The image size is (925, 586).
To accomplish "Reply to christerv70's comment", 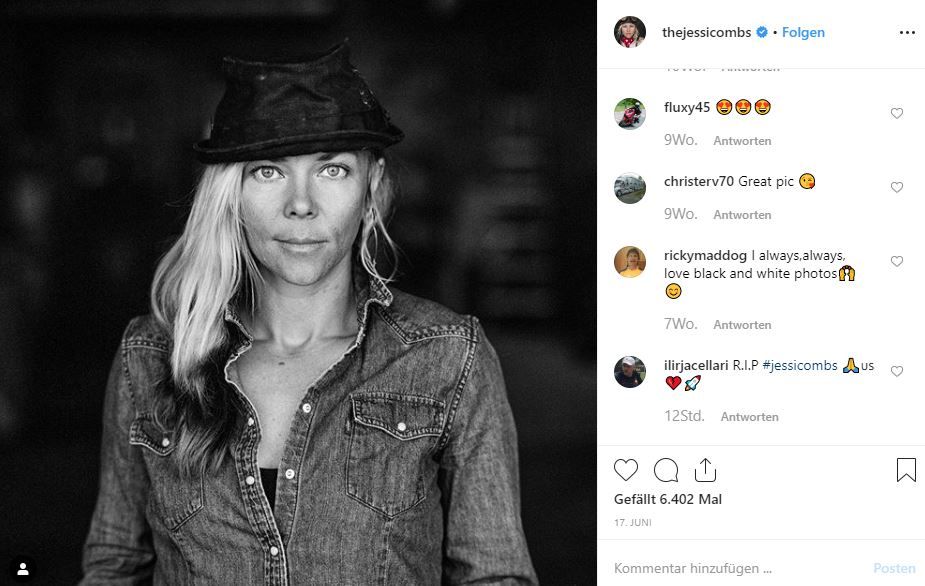I will [x=742, y=215].
